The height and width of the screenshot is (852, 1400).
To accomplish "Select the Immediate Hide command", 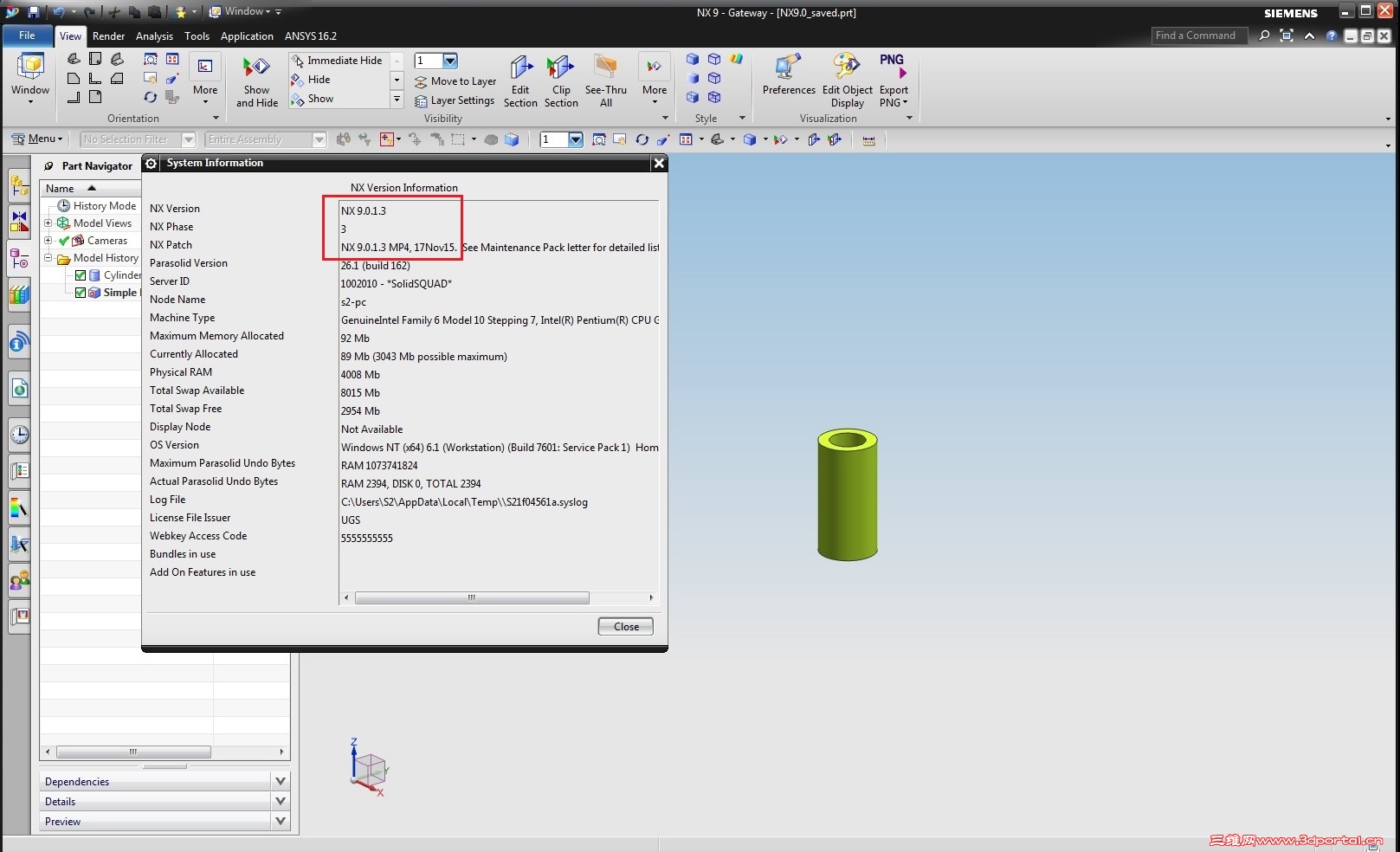I will tap(338, 61).
